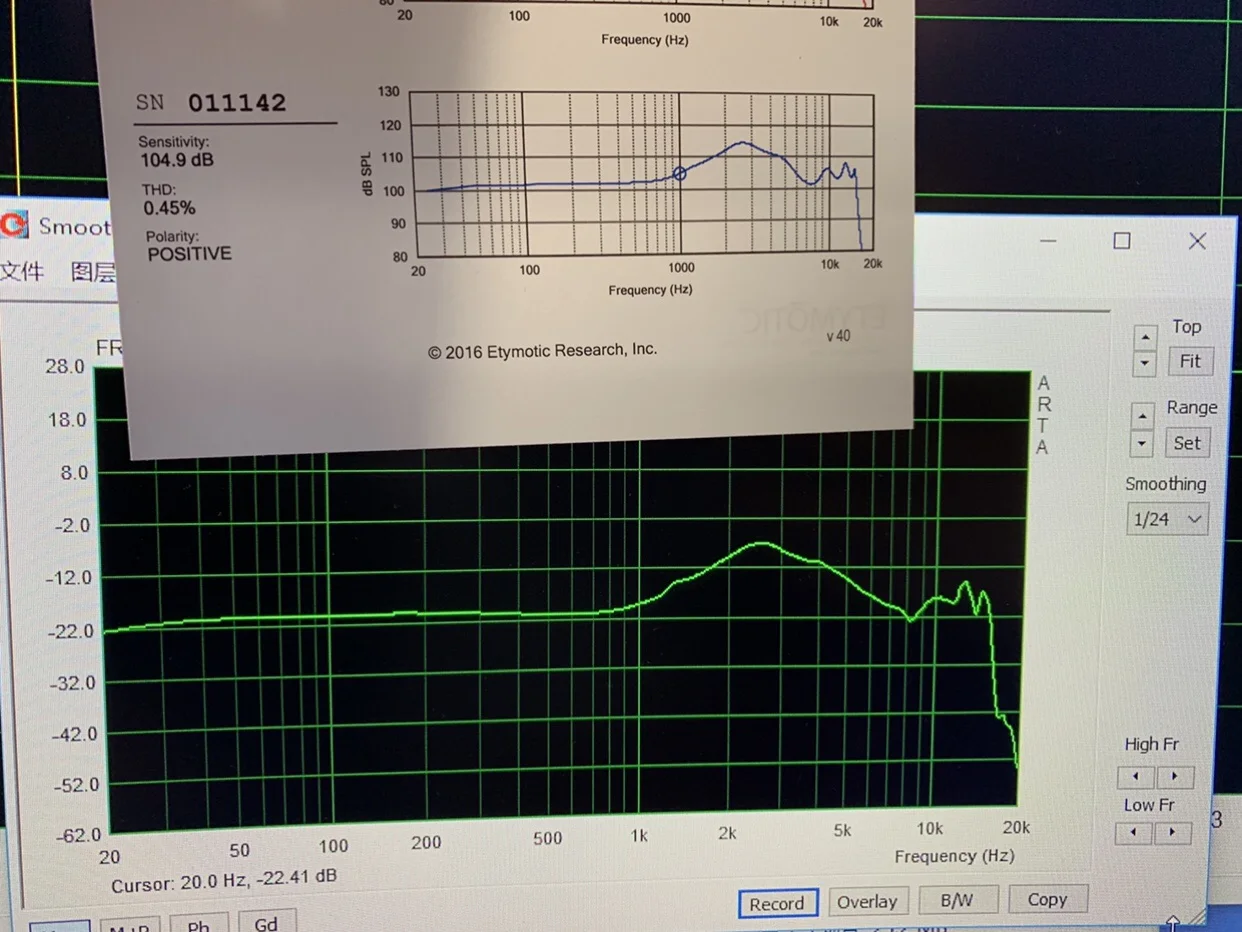Select the Gd group delay button
Viewport: 1242px width, 932px height.
pos(266,924)
